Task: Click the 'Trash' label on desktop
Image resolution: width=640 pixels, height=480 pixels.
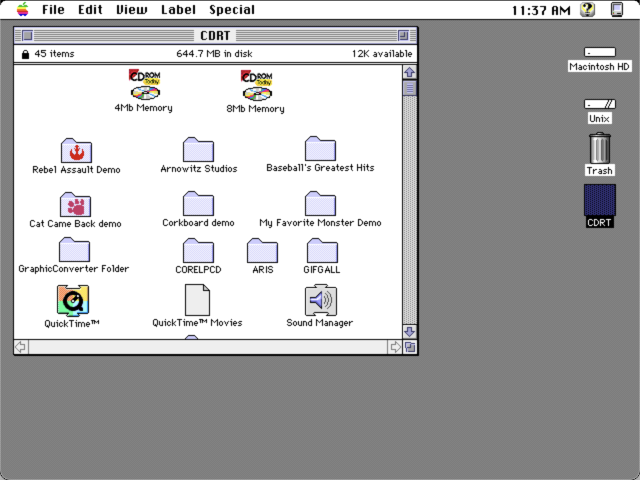Action: coord(600,171)
